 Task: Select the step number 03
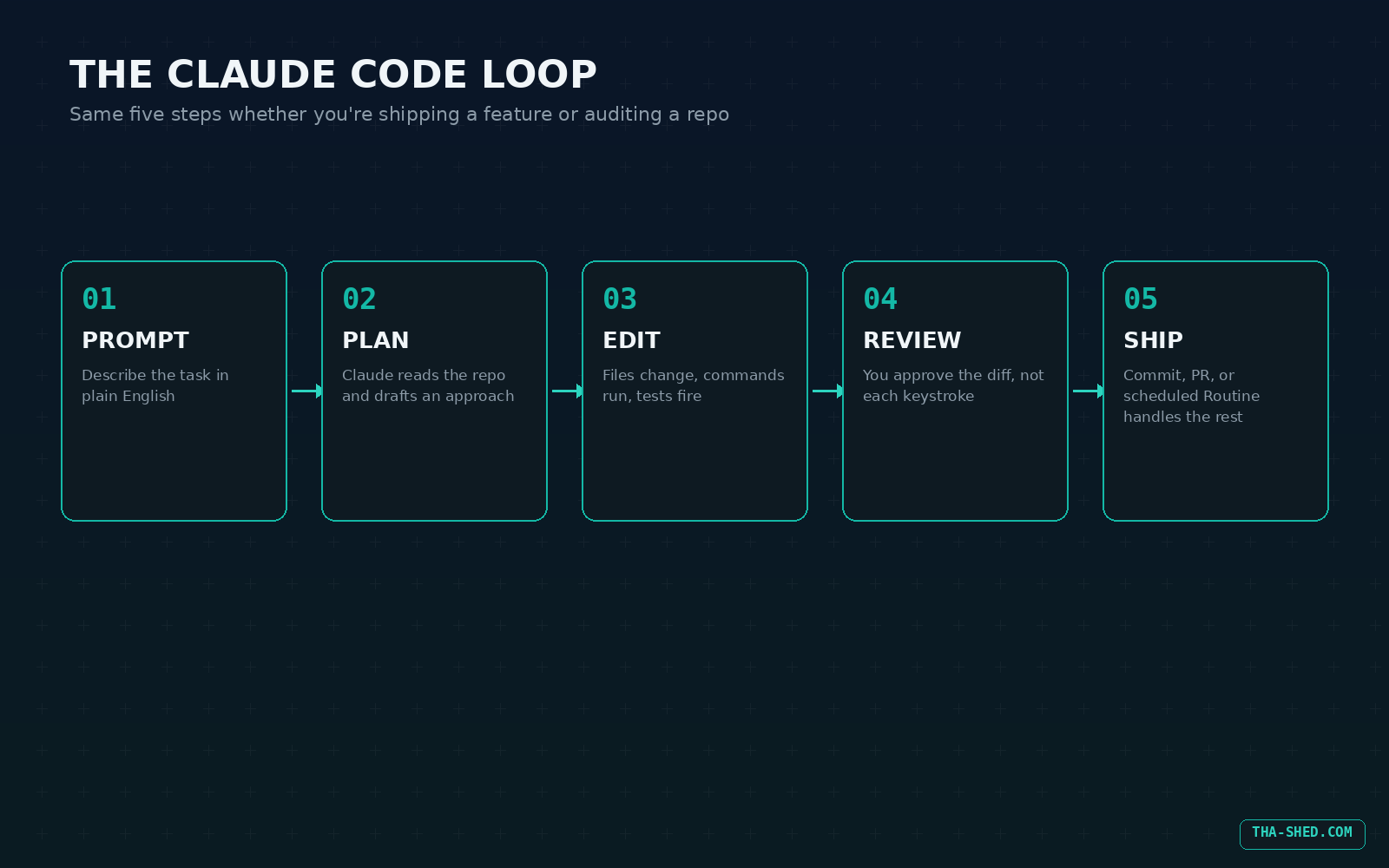coord(620,299)
